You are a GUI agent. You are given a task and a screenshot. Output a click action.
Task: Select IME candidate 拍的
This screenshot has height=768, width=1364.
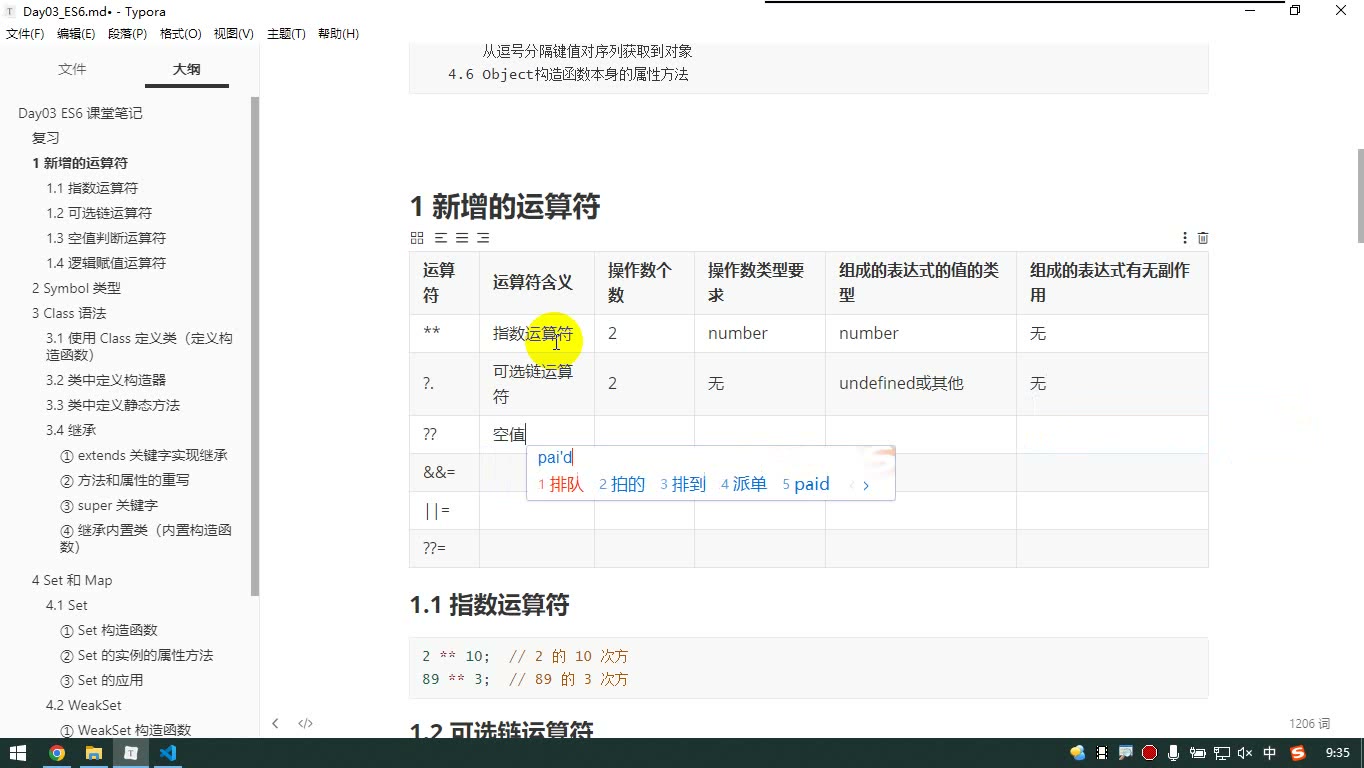click(622, 484)
